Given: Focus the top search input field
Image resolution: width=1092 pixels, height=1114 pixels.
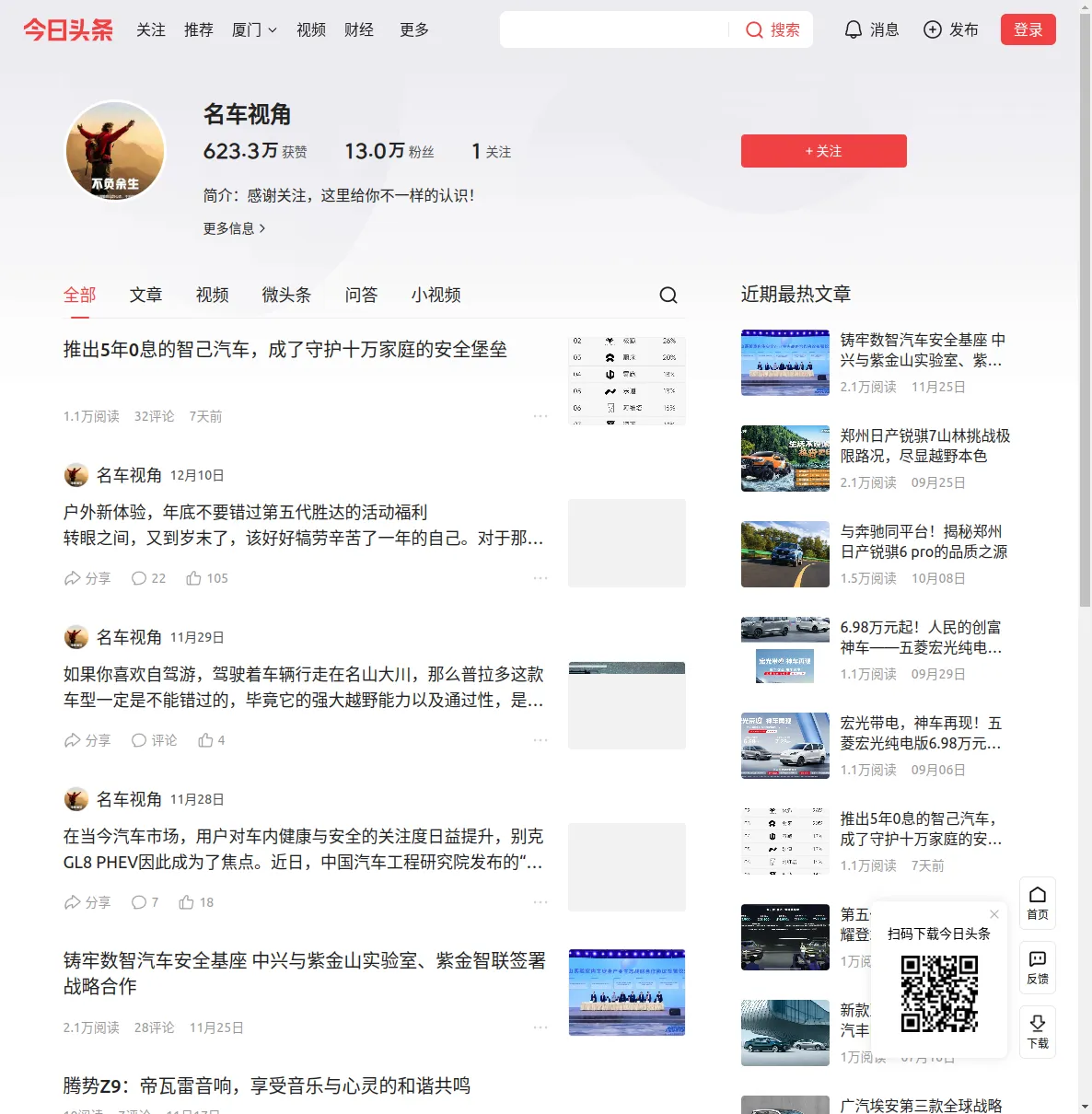Looking at the screenshot, I should 615,29.
